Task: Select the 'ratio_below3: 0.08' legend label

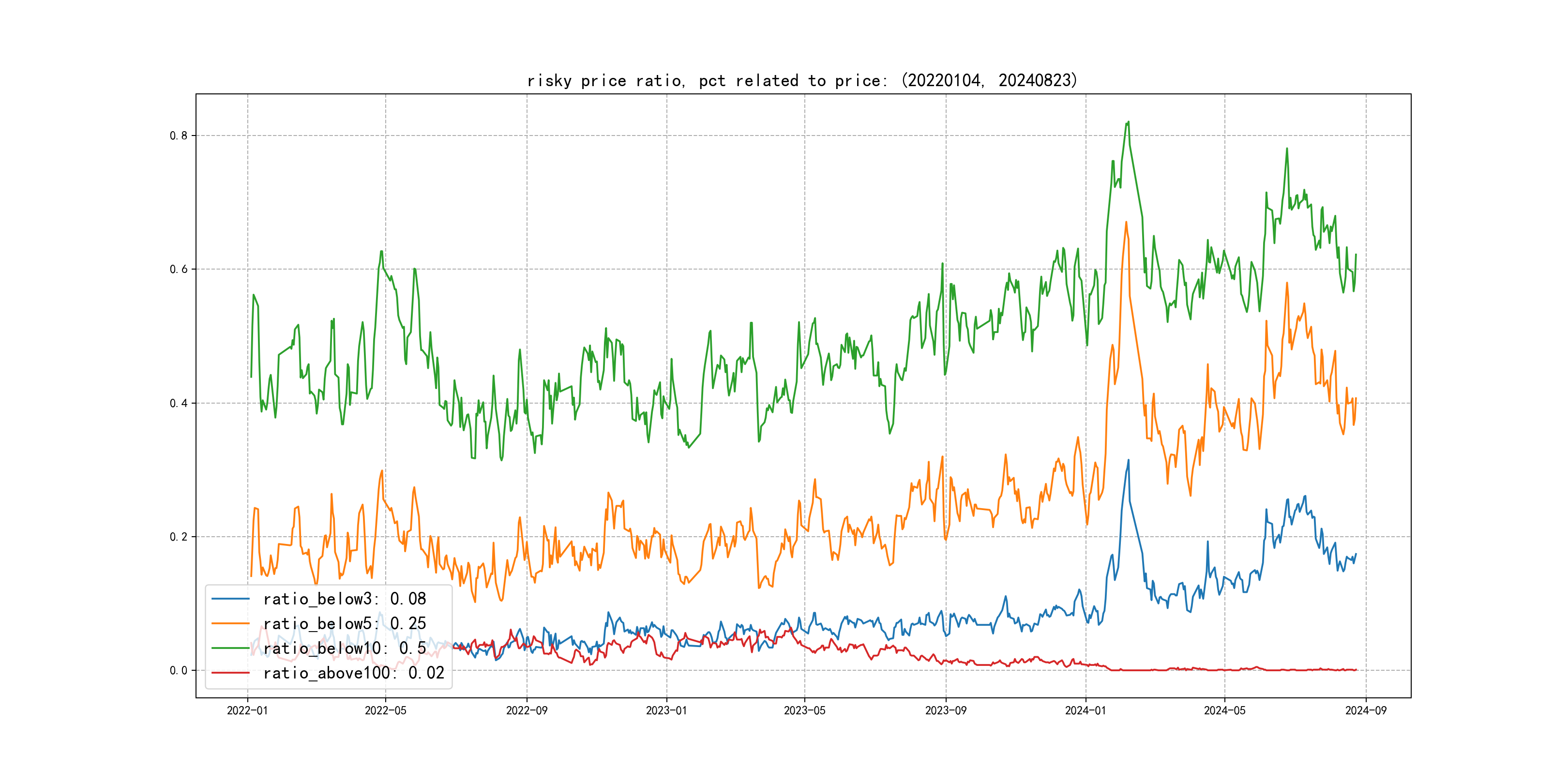Action: [345, 599]
